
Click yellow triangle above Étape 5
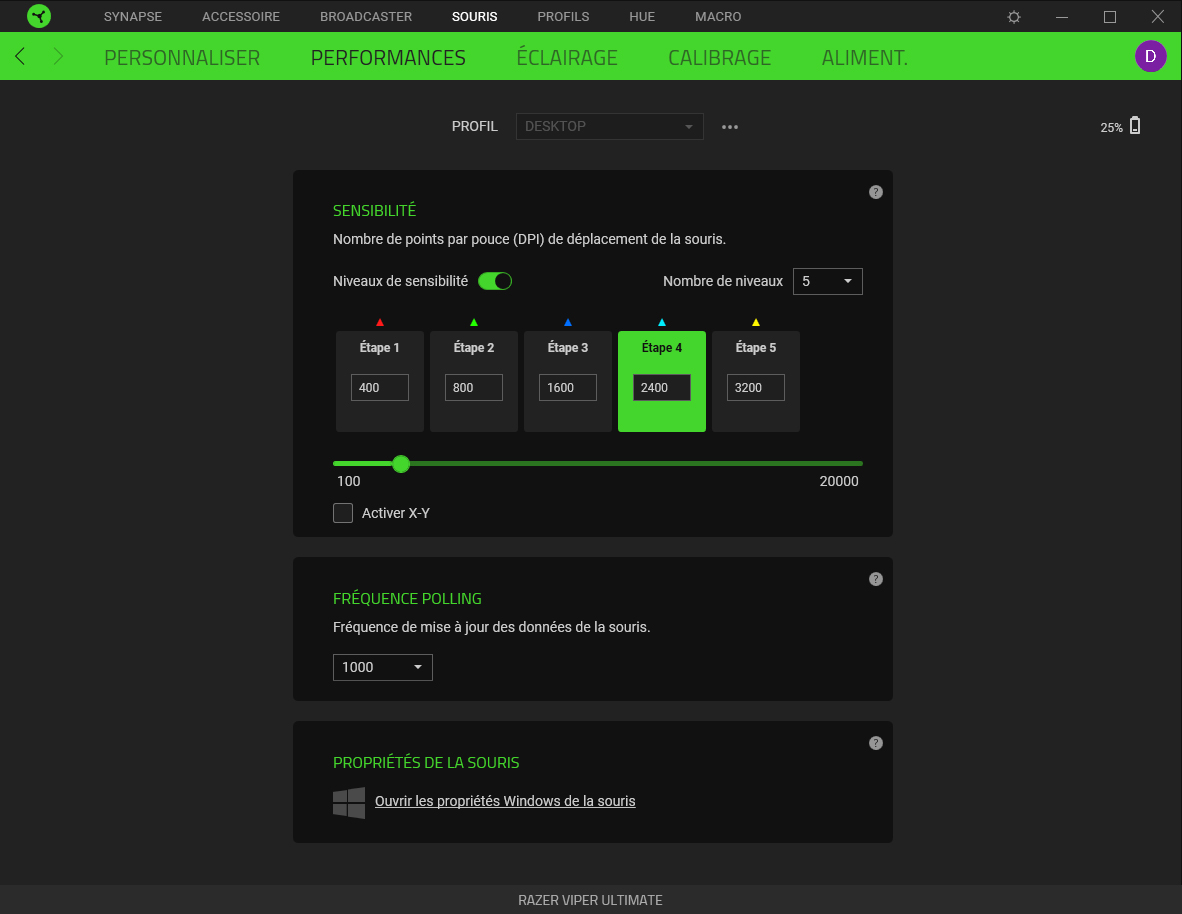click(756, 322)
